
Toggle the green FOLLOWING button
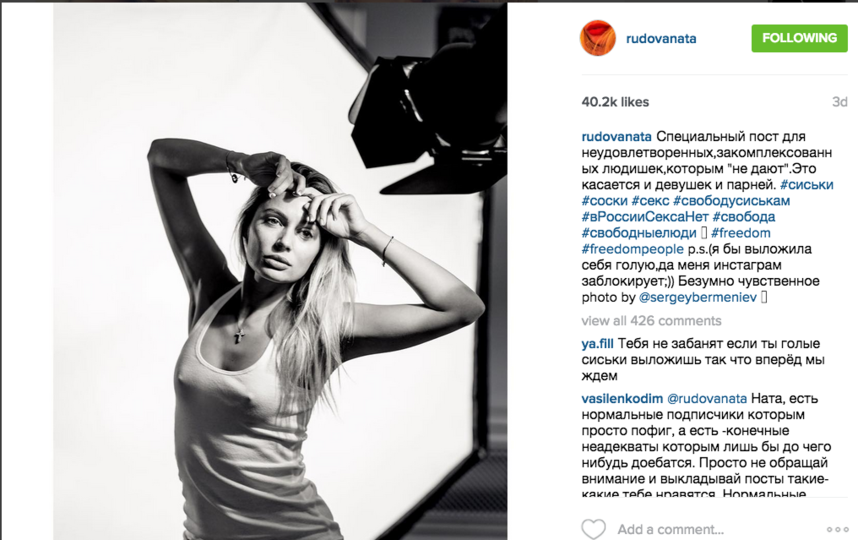[799, 38]
